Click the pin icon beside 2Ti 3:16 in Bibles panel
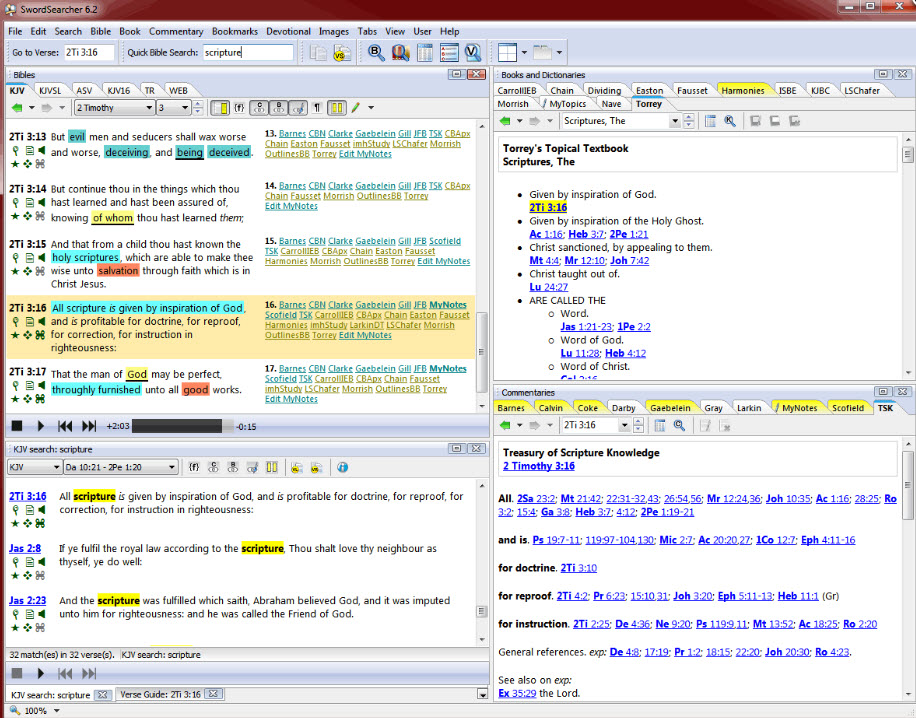 coord(16,322)
